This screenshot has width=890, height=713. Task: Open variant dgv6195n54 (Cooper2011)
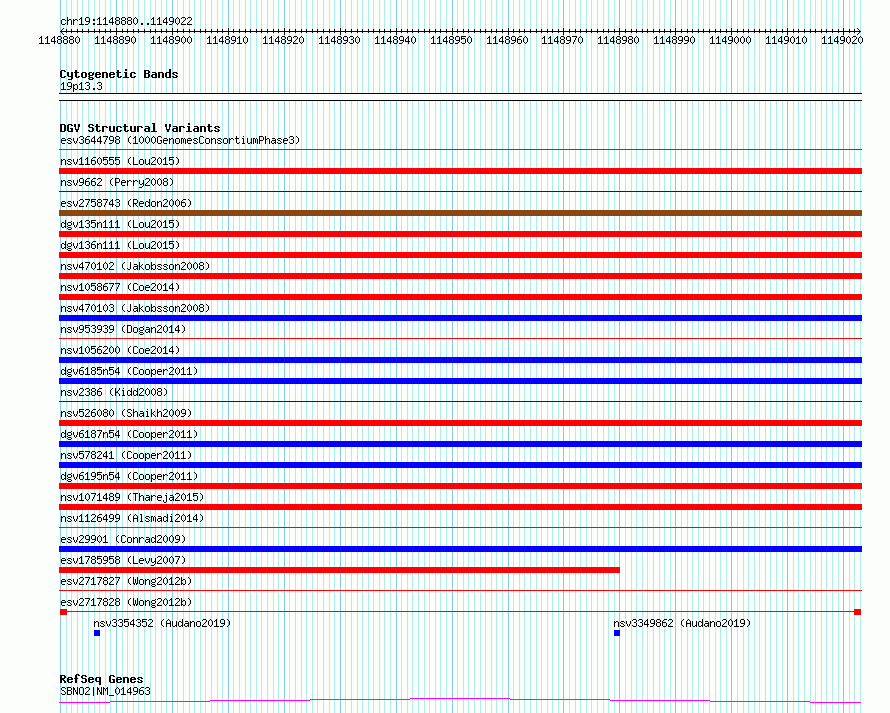pos(129,476)
